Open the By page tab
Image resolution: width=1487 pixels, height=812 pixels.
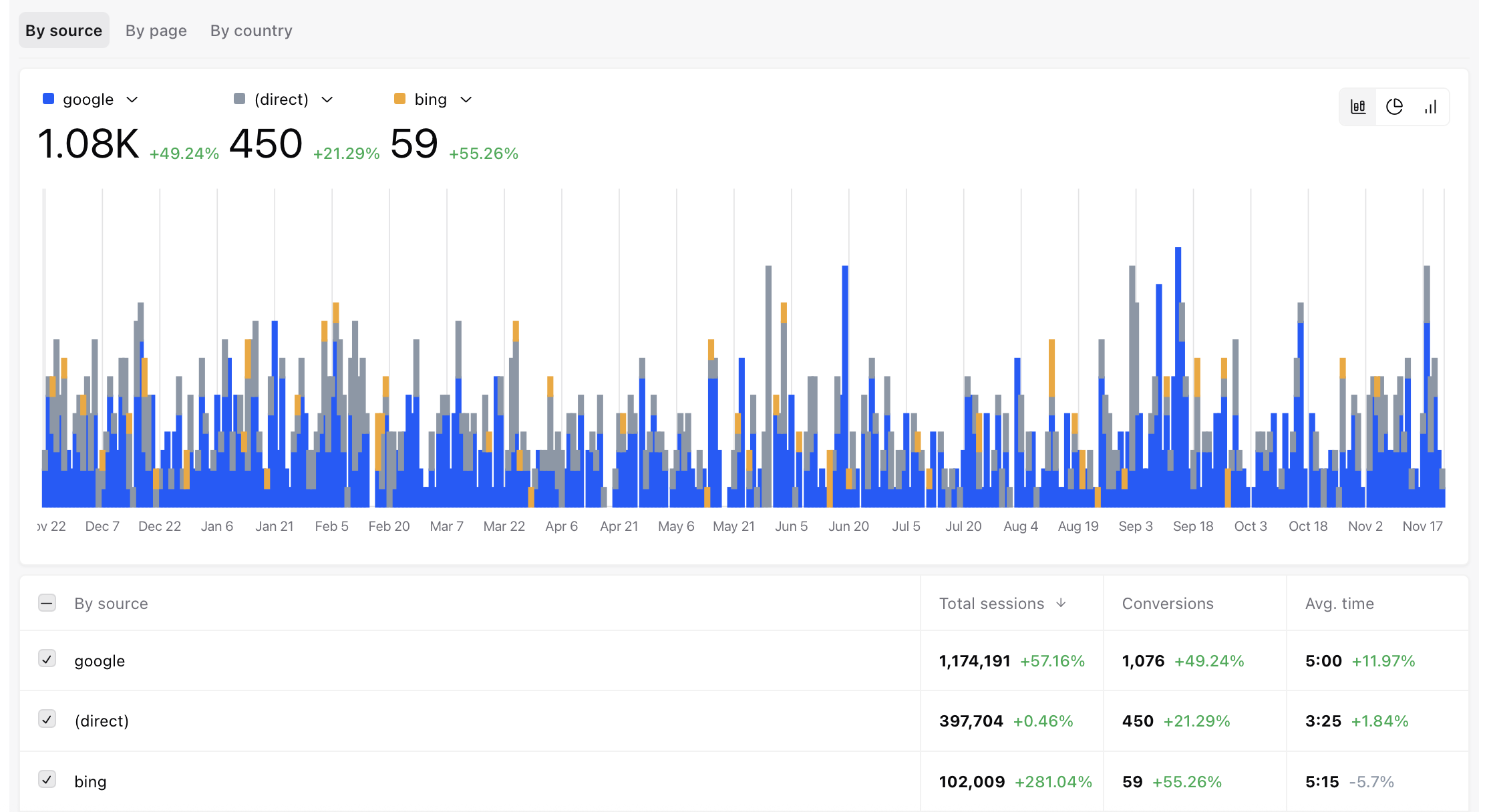coord(156,31)
